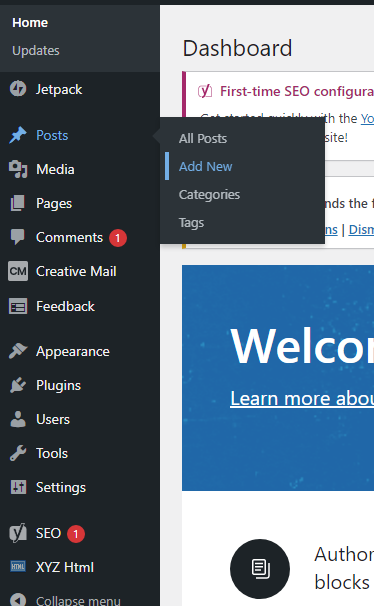Click the round pages icon near Author
The image size is (374, 606).
click(x=260, y=569)
